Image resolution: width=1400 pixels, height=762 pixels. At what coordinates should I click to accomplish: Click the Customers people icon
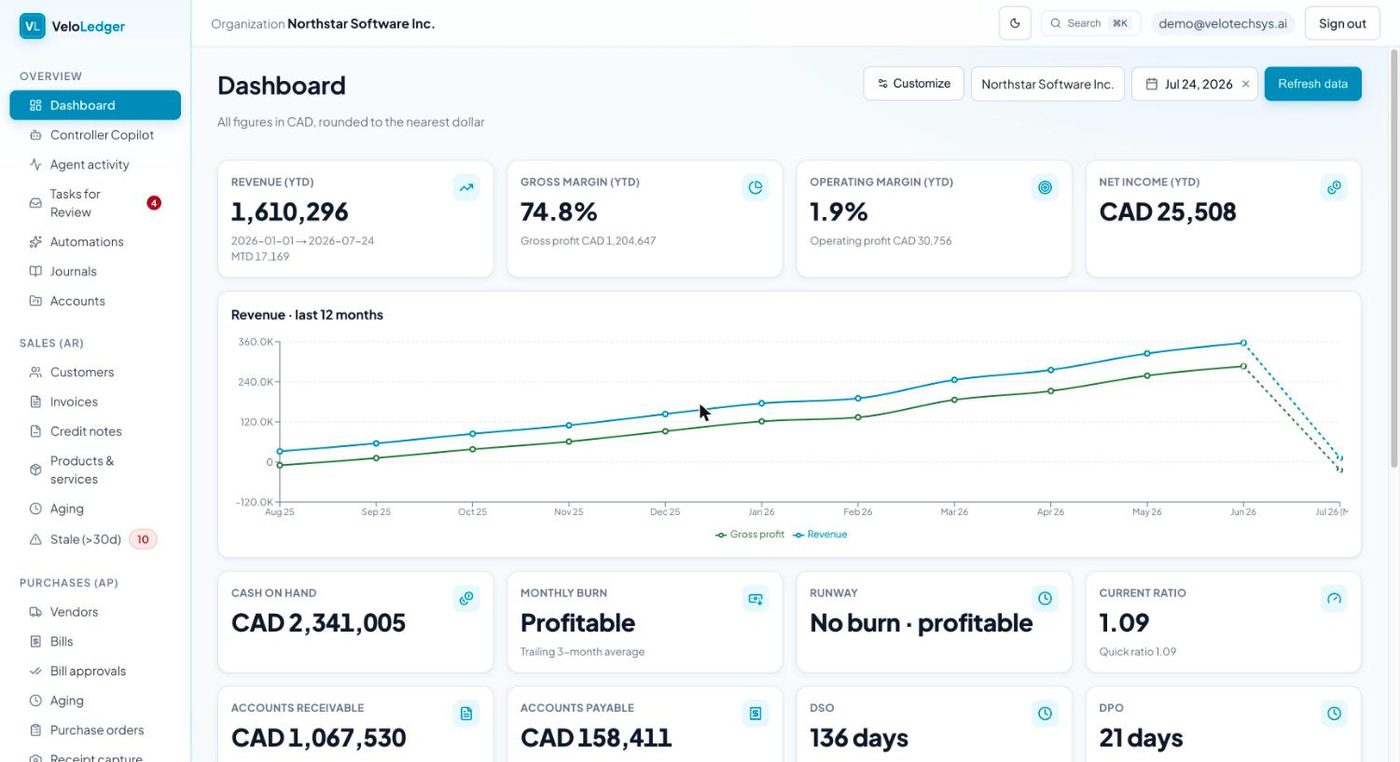(x=36, y=372)
